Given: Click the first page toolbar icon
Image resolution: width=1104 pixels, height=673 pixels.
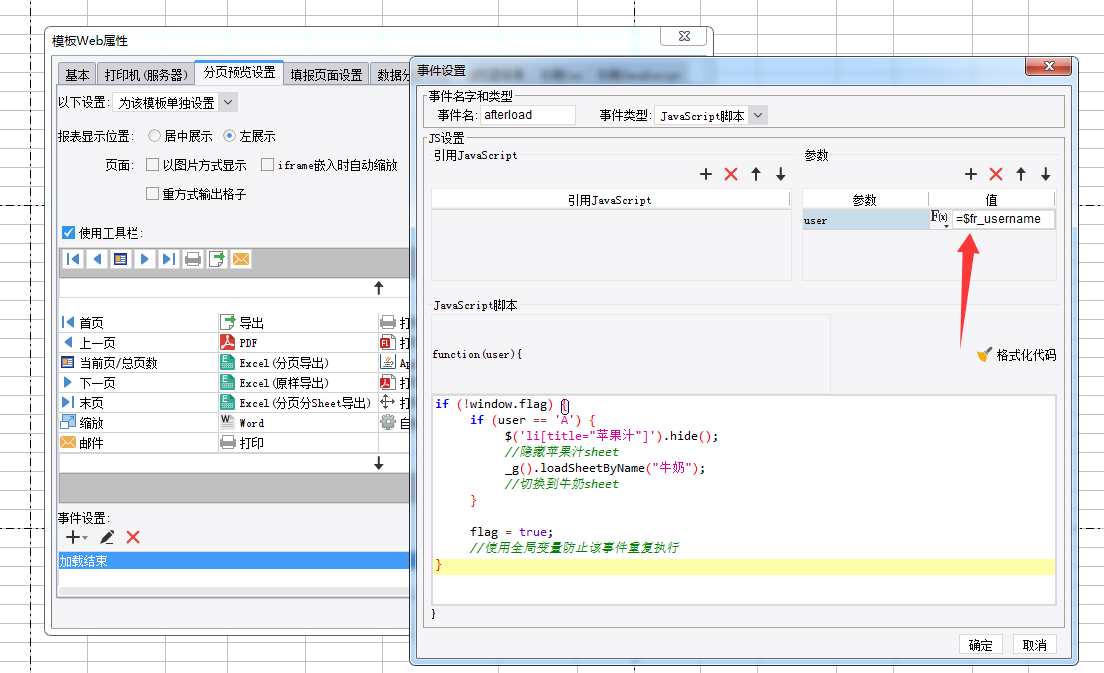Looking at the screenshot, I should tap(73, 259).
